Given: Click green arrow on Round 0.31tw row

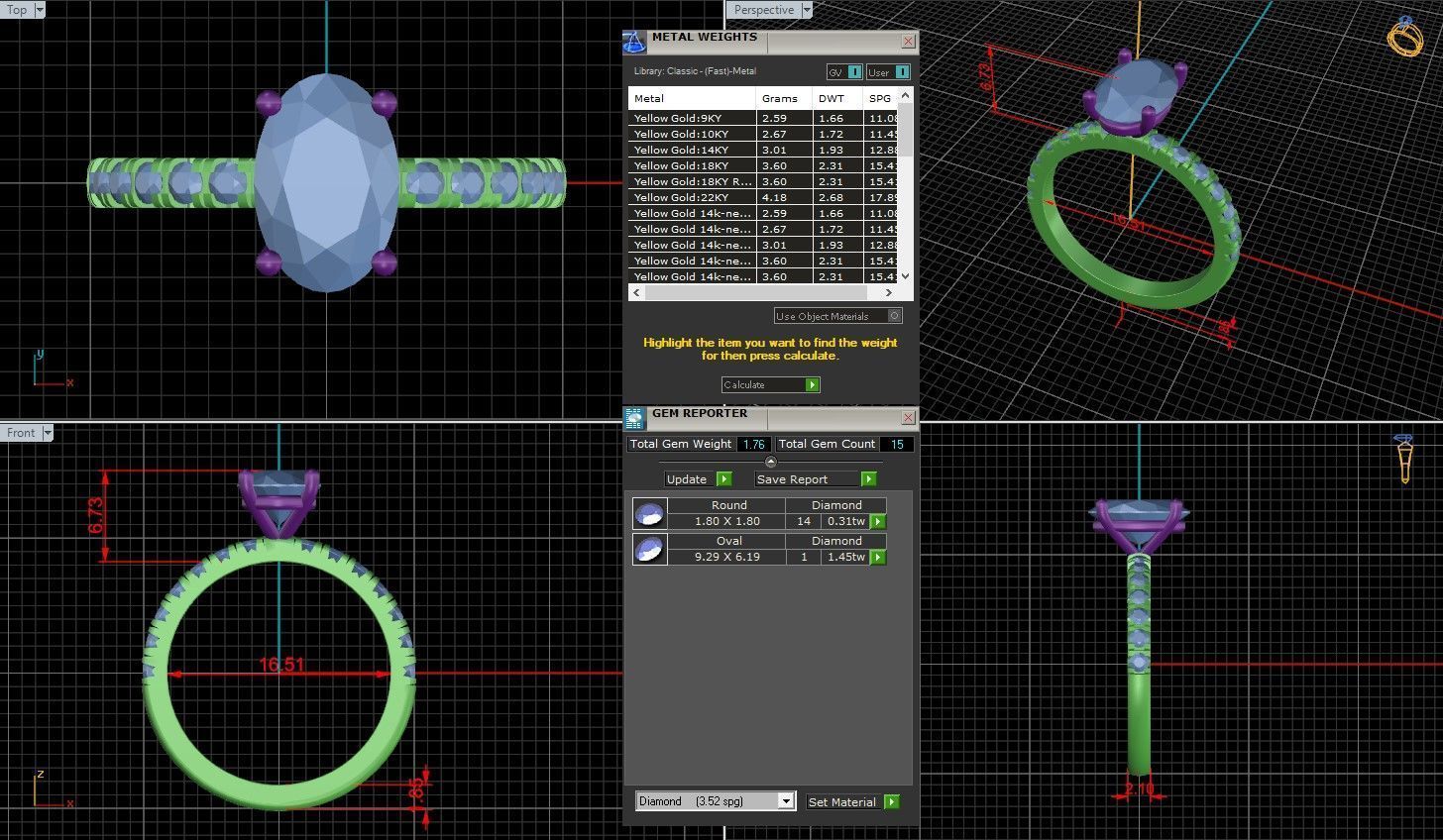Looking at the screenshot, I should coord(878,522).
